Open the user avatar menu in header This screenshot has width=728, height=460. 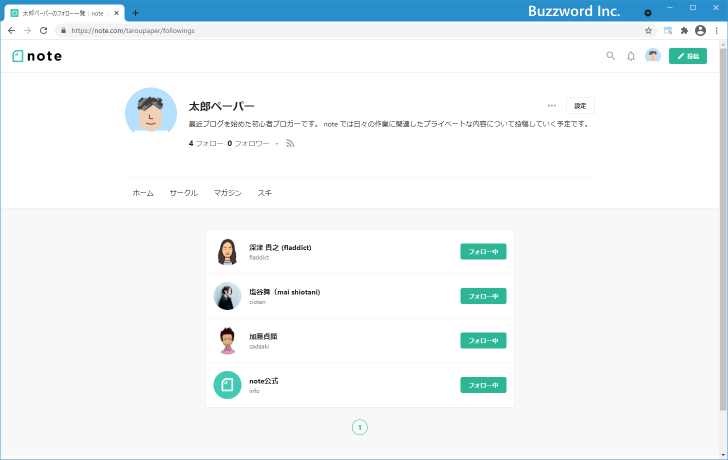pos(653,56)
